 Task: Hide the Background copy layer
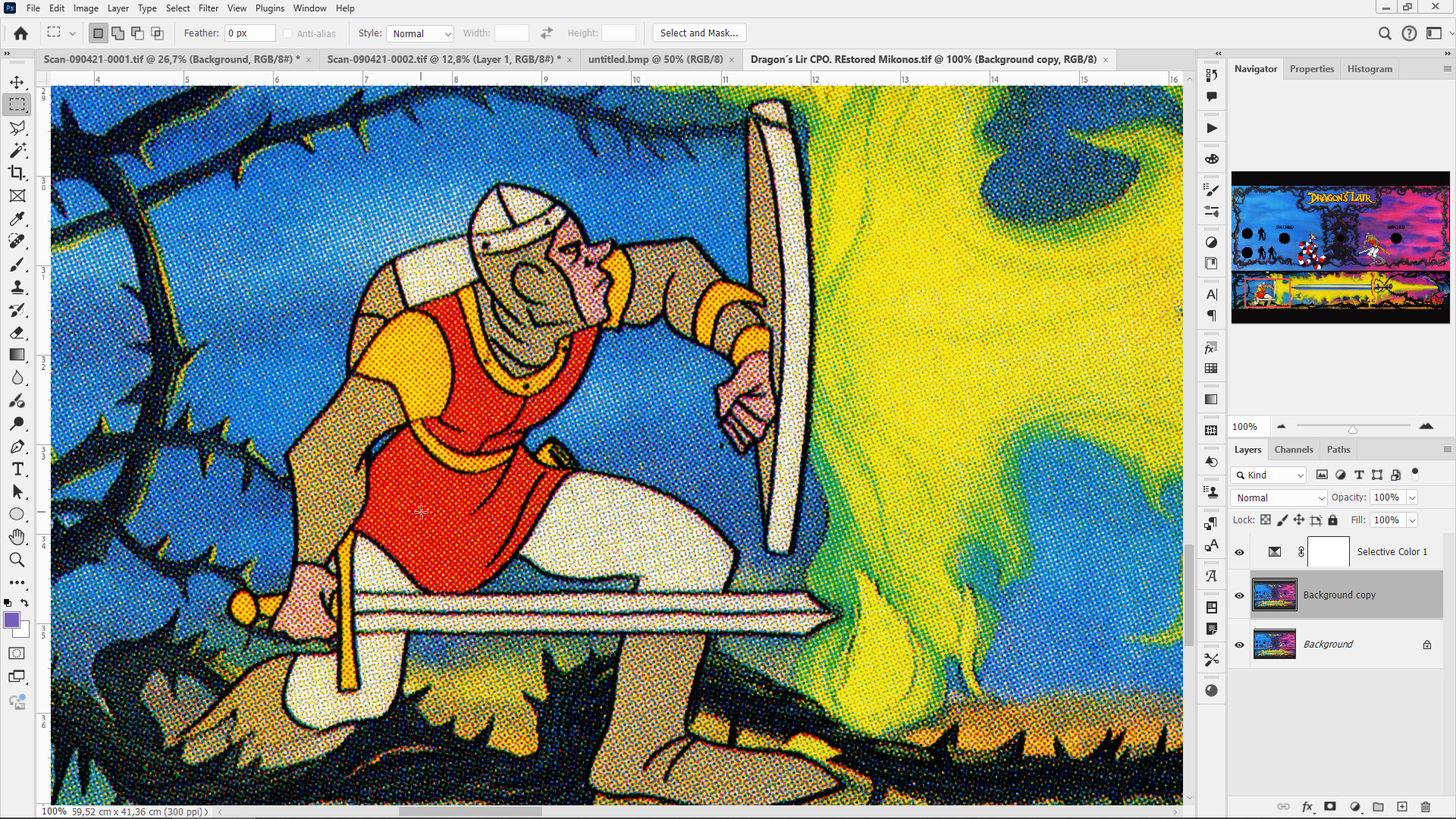1240,595
